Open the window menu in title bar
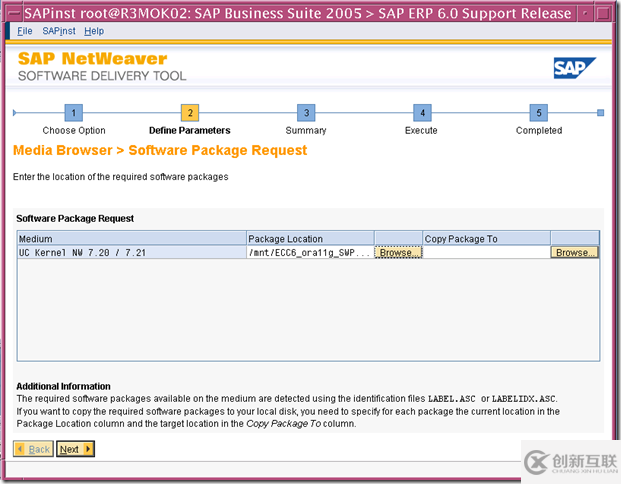The height and width of the screenshot is (484, 621). tap(14, 13)
